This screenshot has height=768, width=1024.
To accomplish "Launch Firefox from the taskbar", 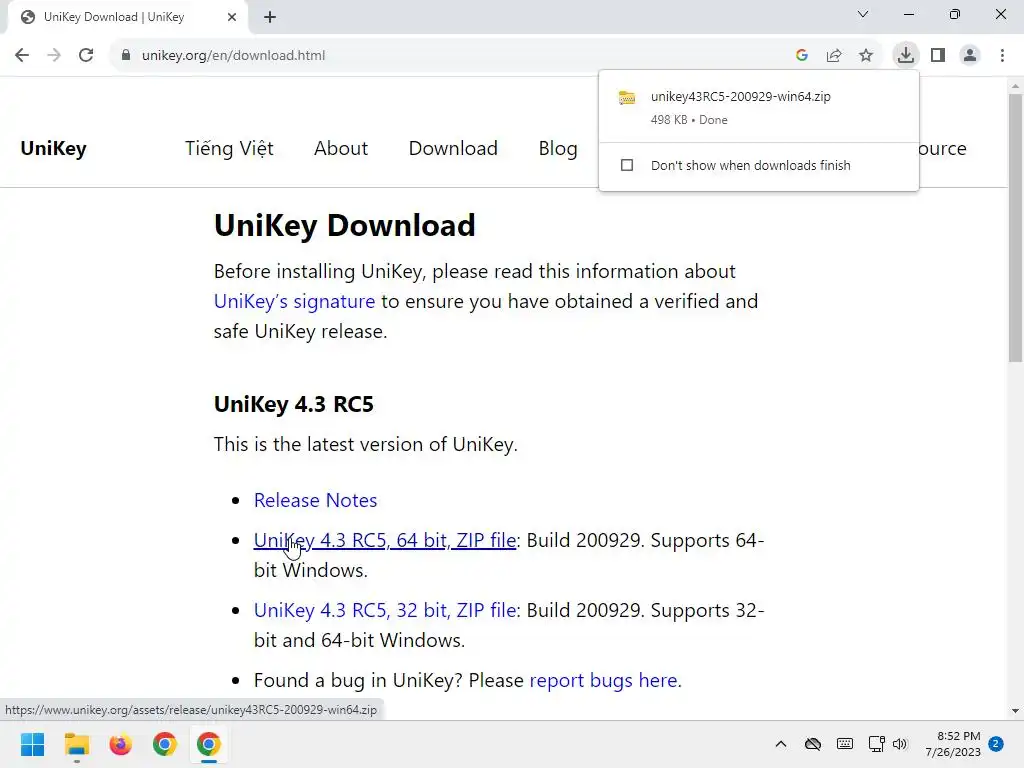I will coord(121,744).
